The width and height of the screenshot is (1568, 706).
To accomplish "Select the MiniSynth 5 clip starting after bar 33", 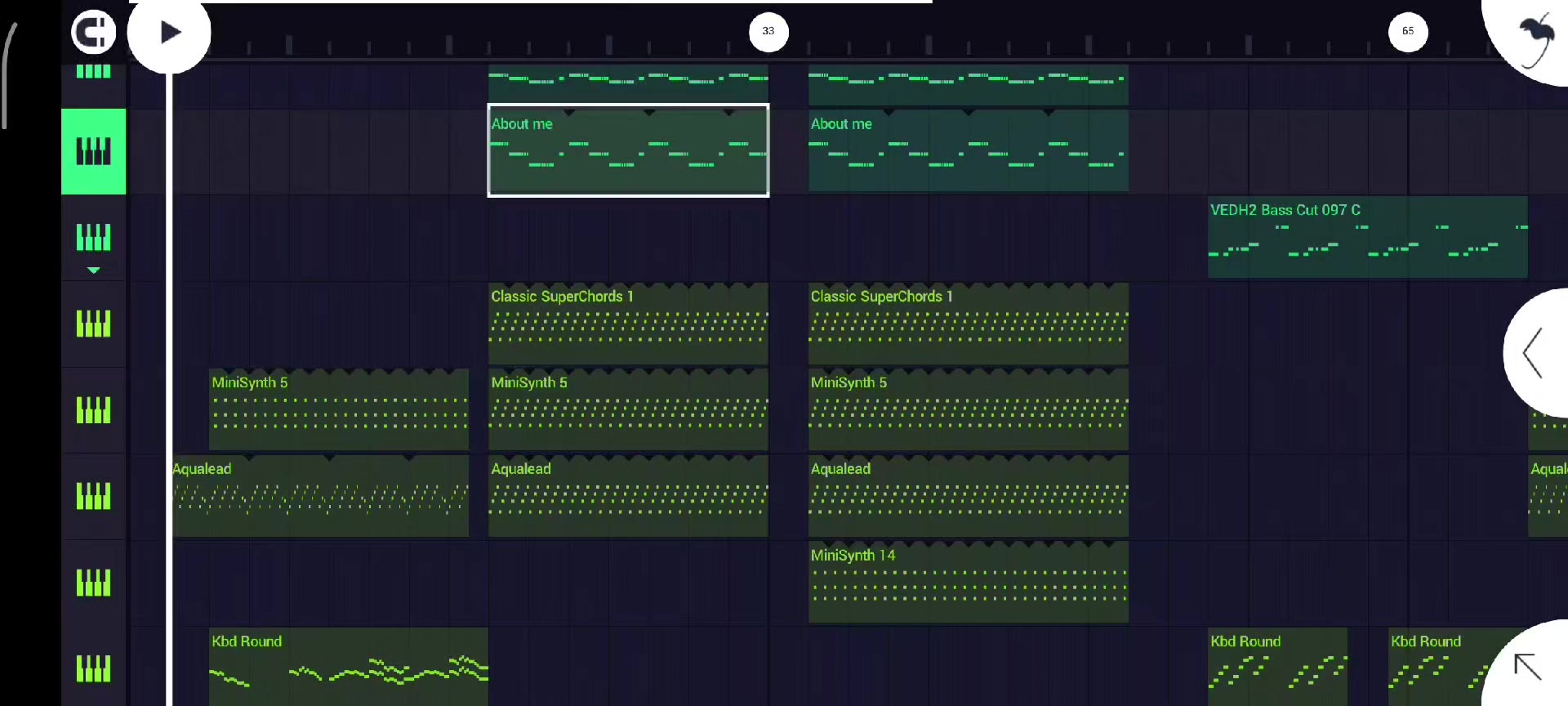I will [969, 409].
